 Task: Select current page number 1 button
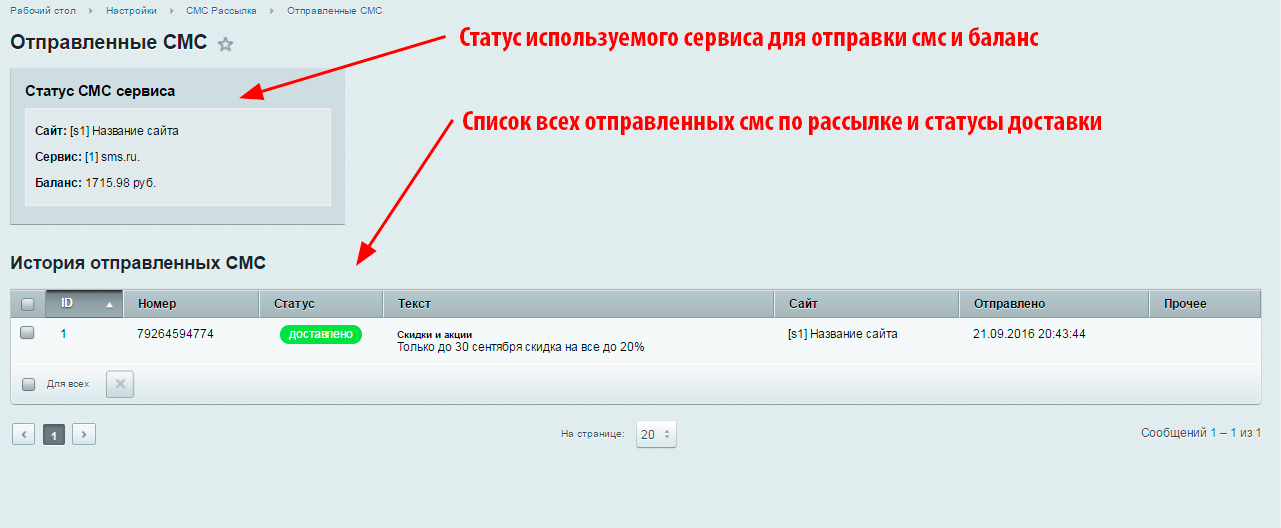pos(54,434)
